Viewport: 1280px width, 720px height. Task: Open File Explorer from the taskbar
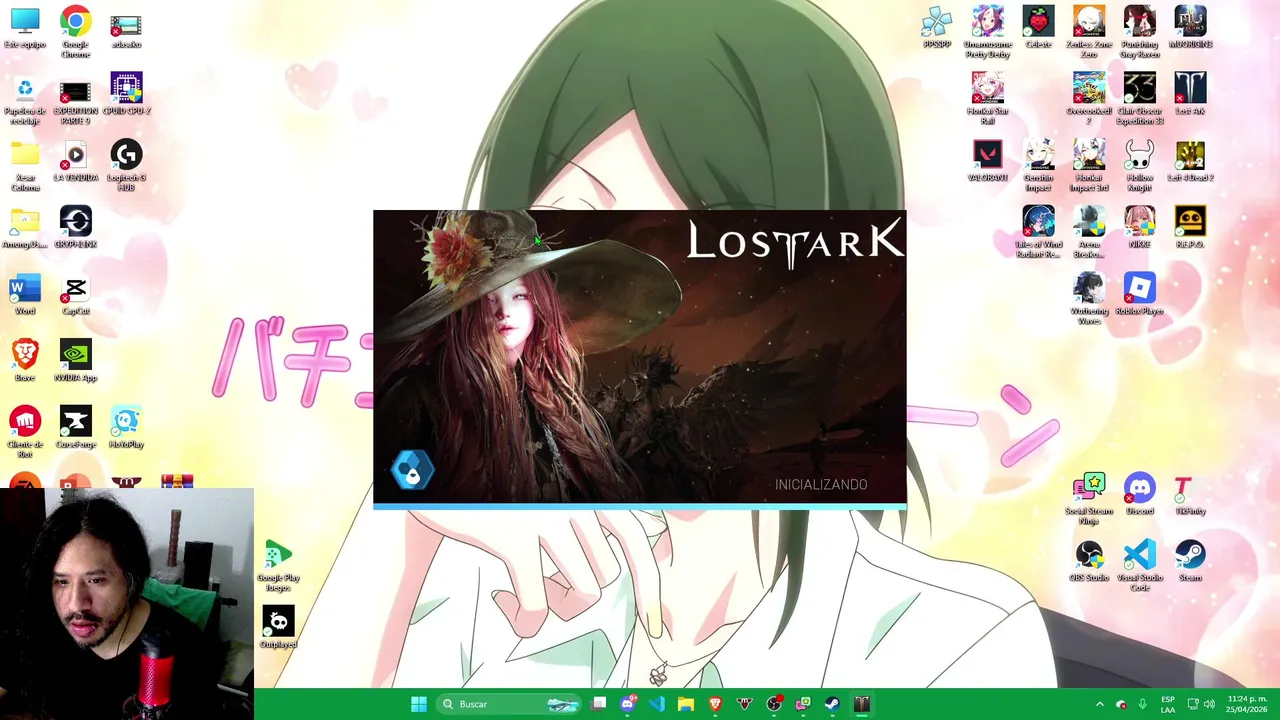[686, 704]
